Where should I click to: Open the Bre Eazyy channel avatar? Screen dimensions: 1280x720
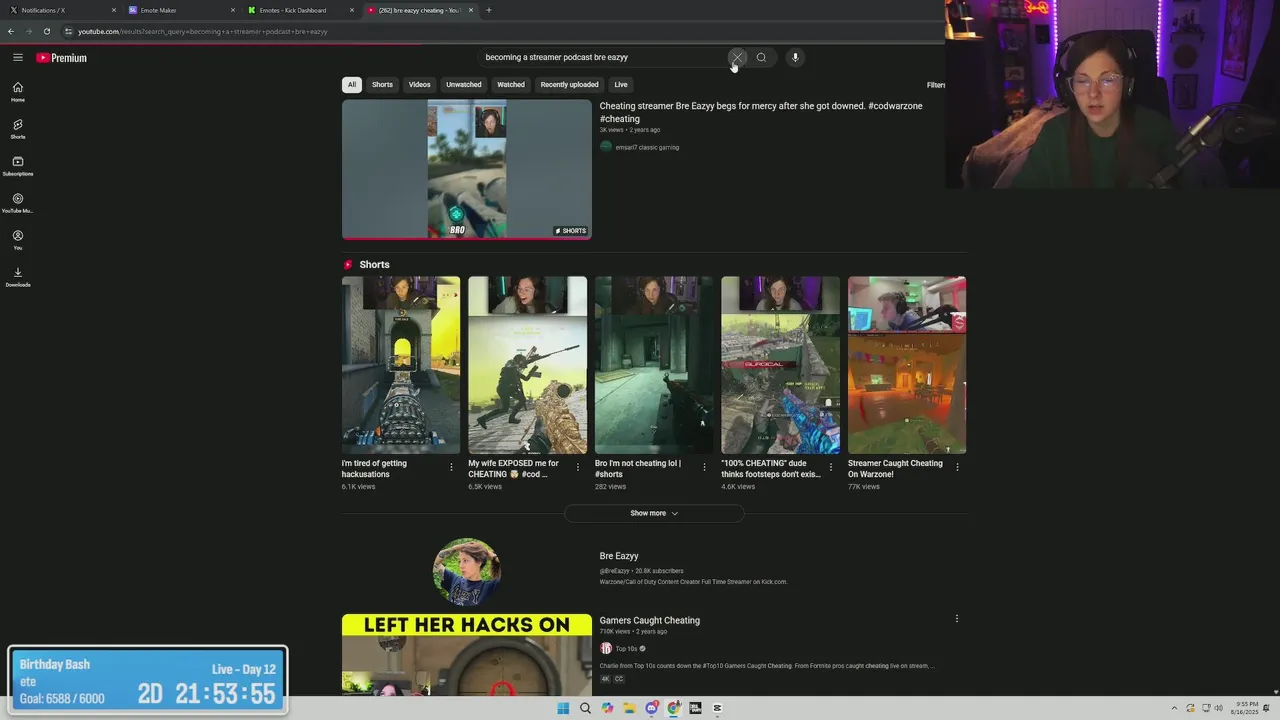coord(467,572)
